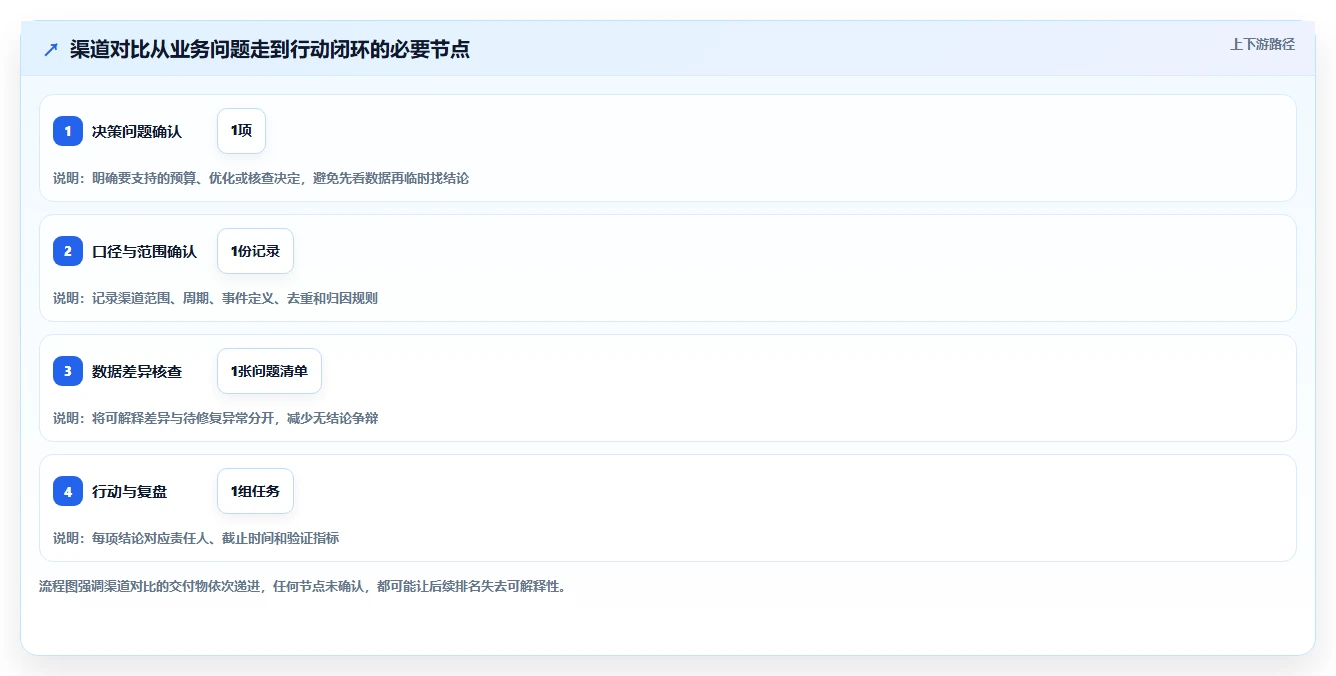
Task: Click the step 2 number badge
Action: coord(68,251)
